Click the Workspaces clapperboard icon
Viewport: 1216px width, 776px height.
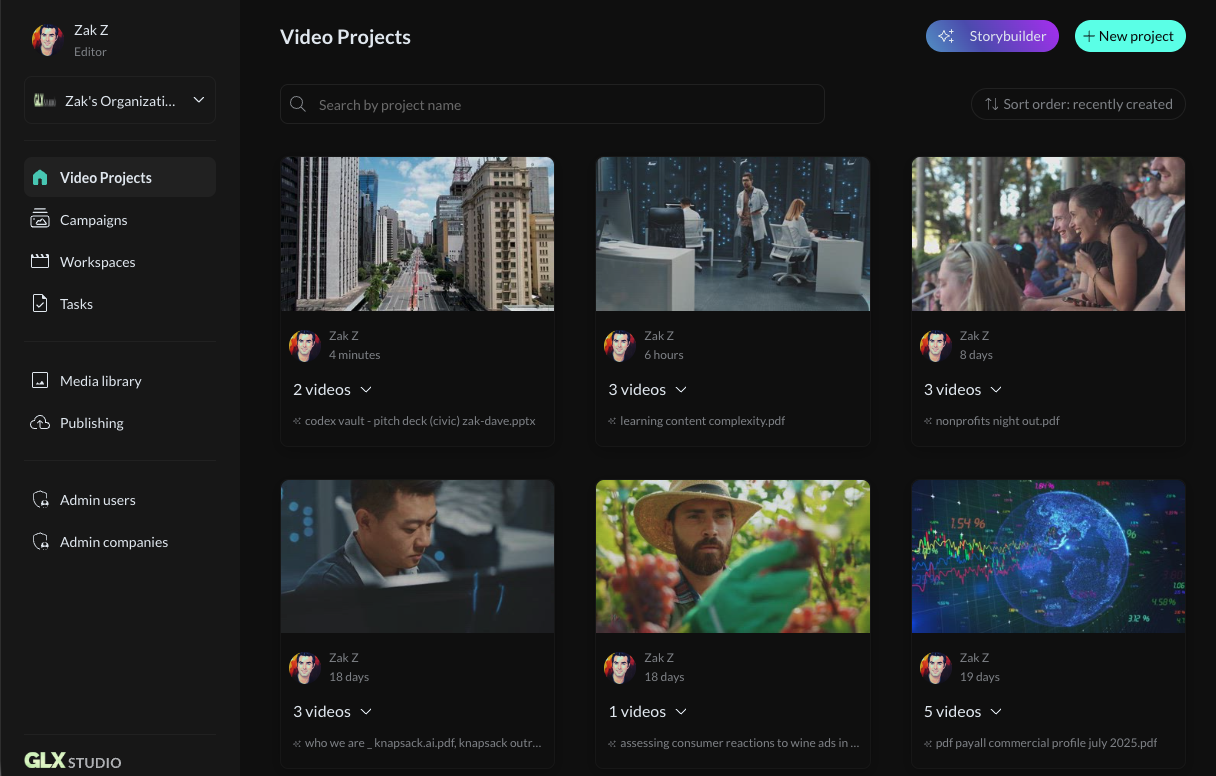click(x=40, y=262)
